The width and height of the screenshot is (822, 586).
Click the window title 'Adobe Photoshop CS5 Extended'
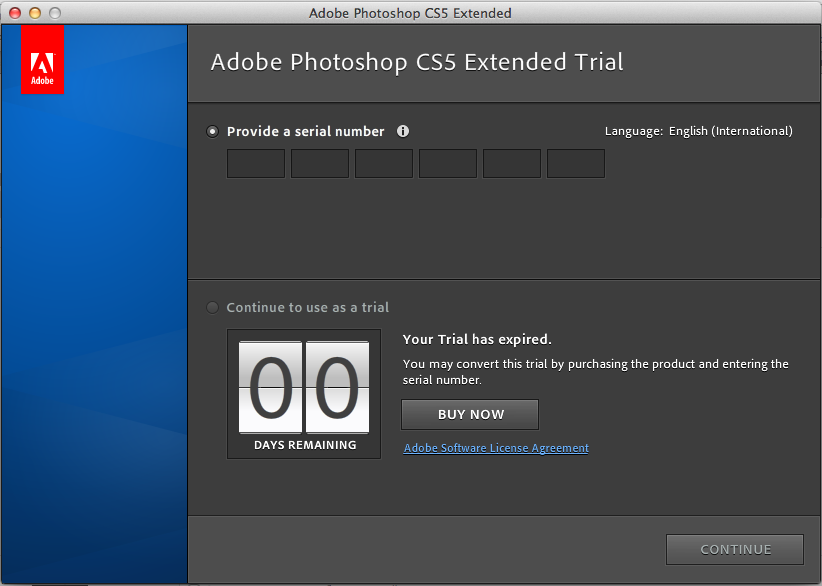click(410, 13)
